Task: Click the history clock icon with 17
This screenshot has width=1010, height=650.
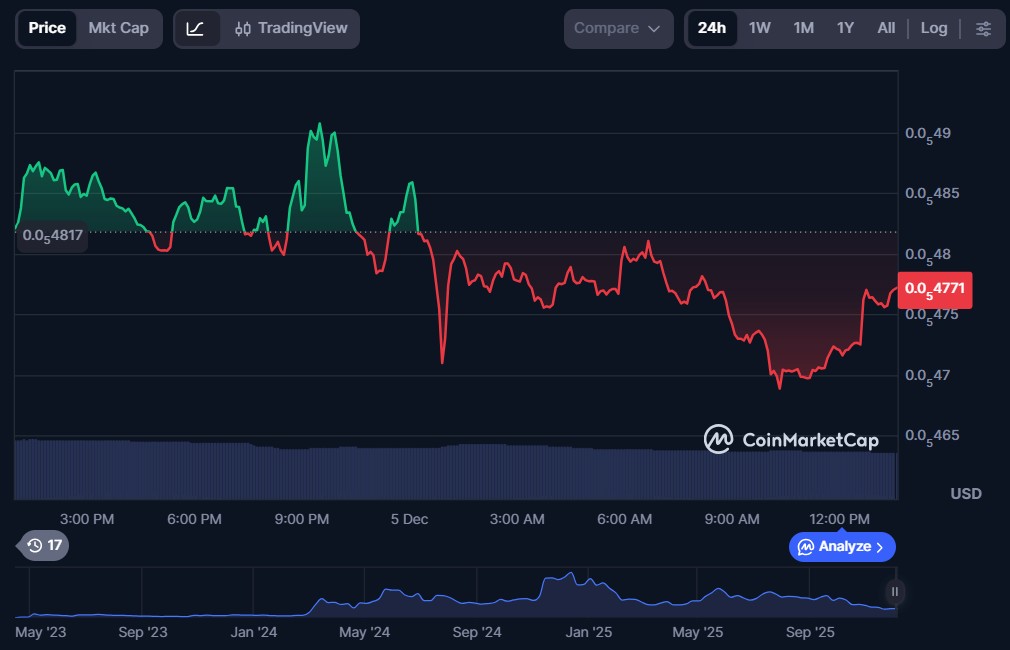Action: click(x=44, y=546)
